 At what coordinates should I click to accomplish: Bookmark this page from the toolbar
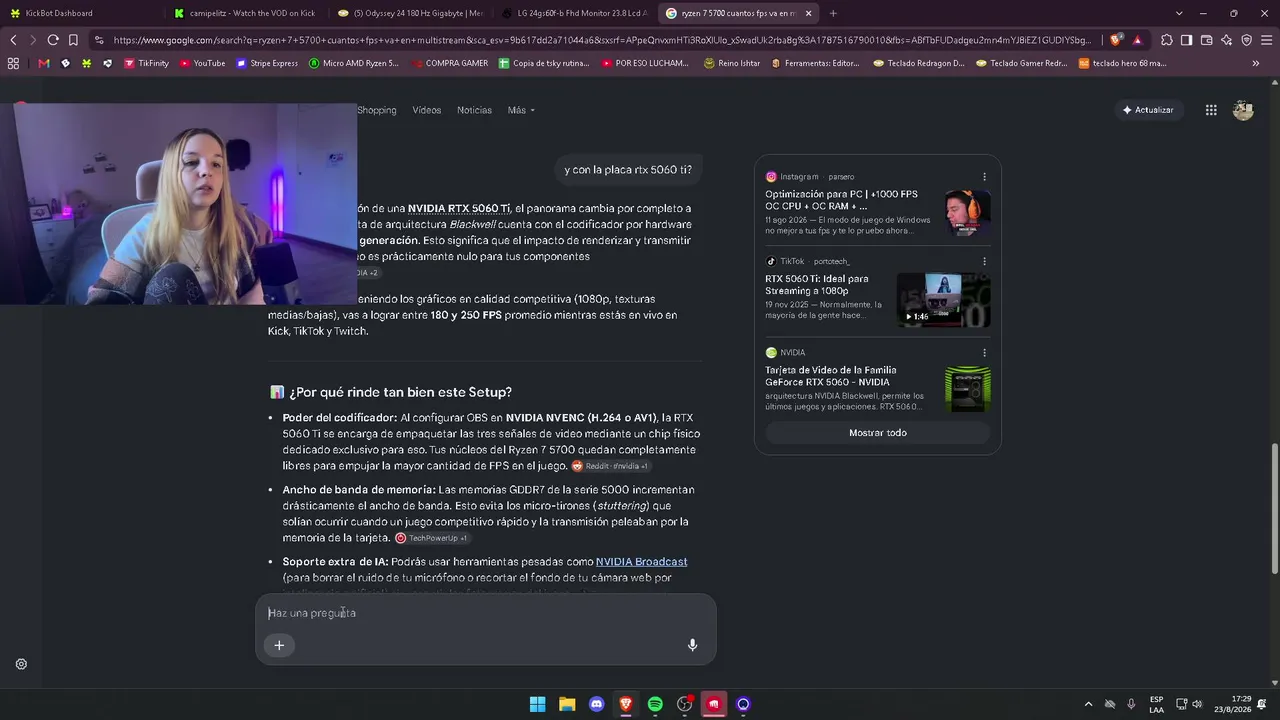73,40
